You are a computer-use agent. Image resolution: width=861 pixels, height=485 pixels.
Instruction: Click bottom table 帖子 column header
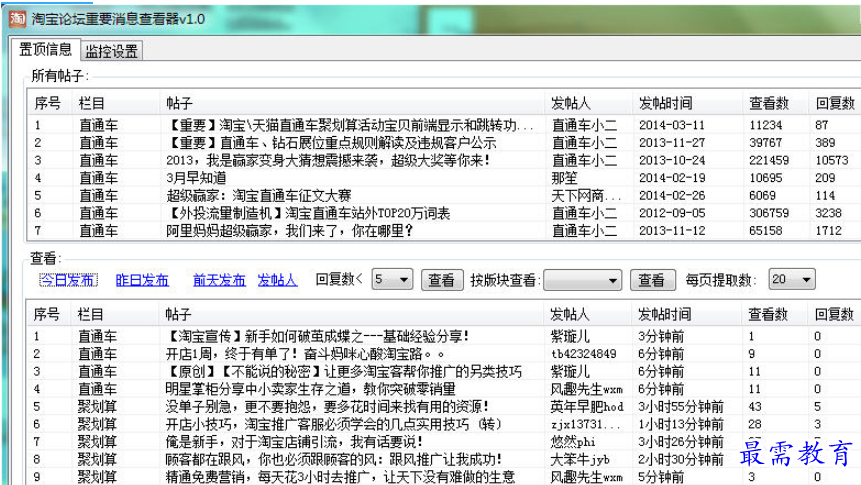tap(178, 314)
